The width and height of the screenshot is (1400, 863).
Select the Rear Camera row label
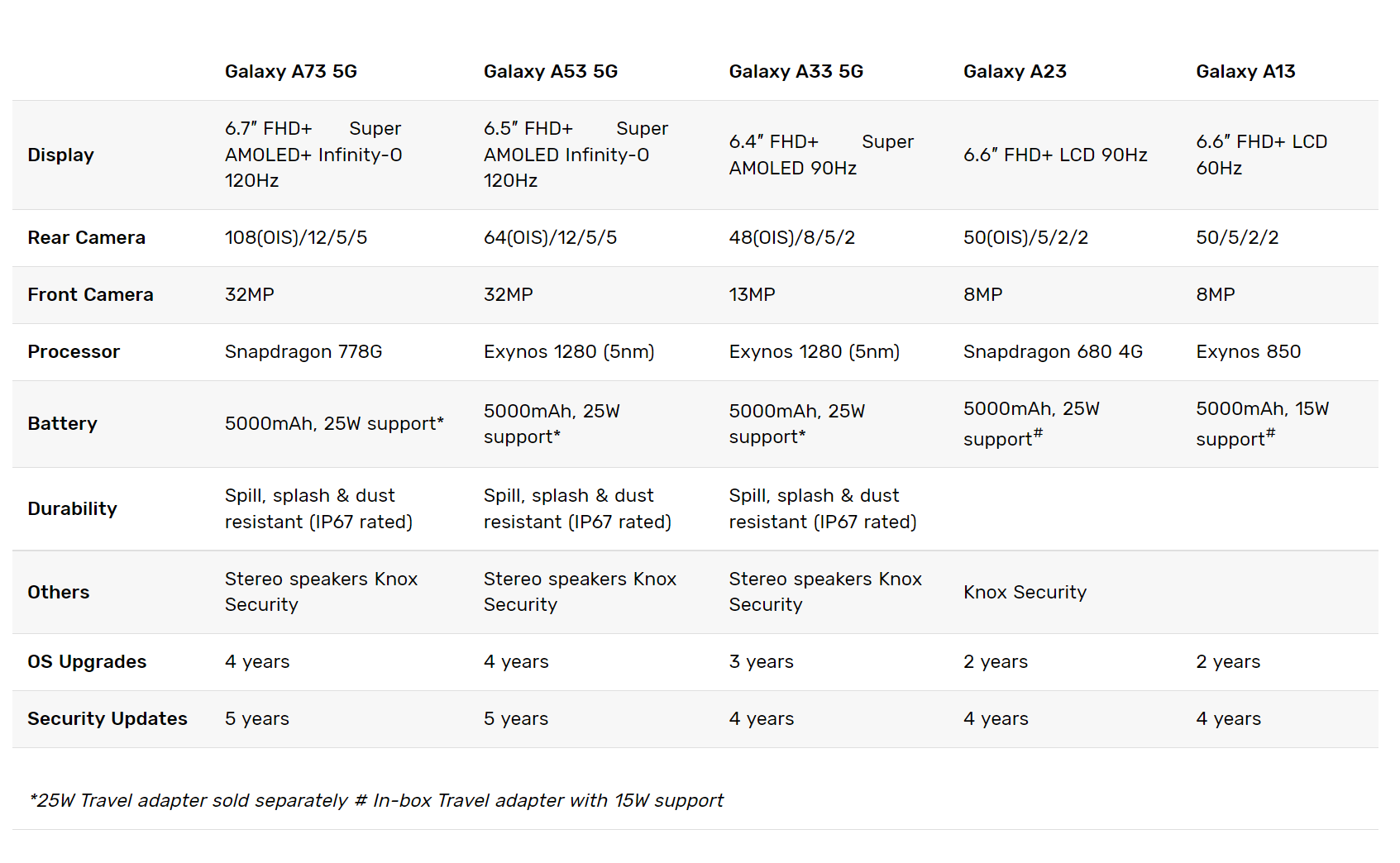click(x=86, y=238)
